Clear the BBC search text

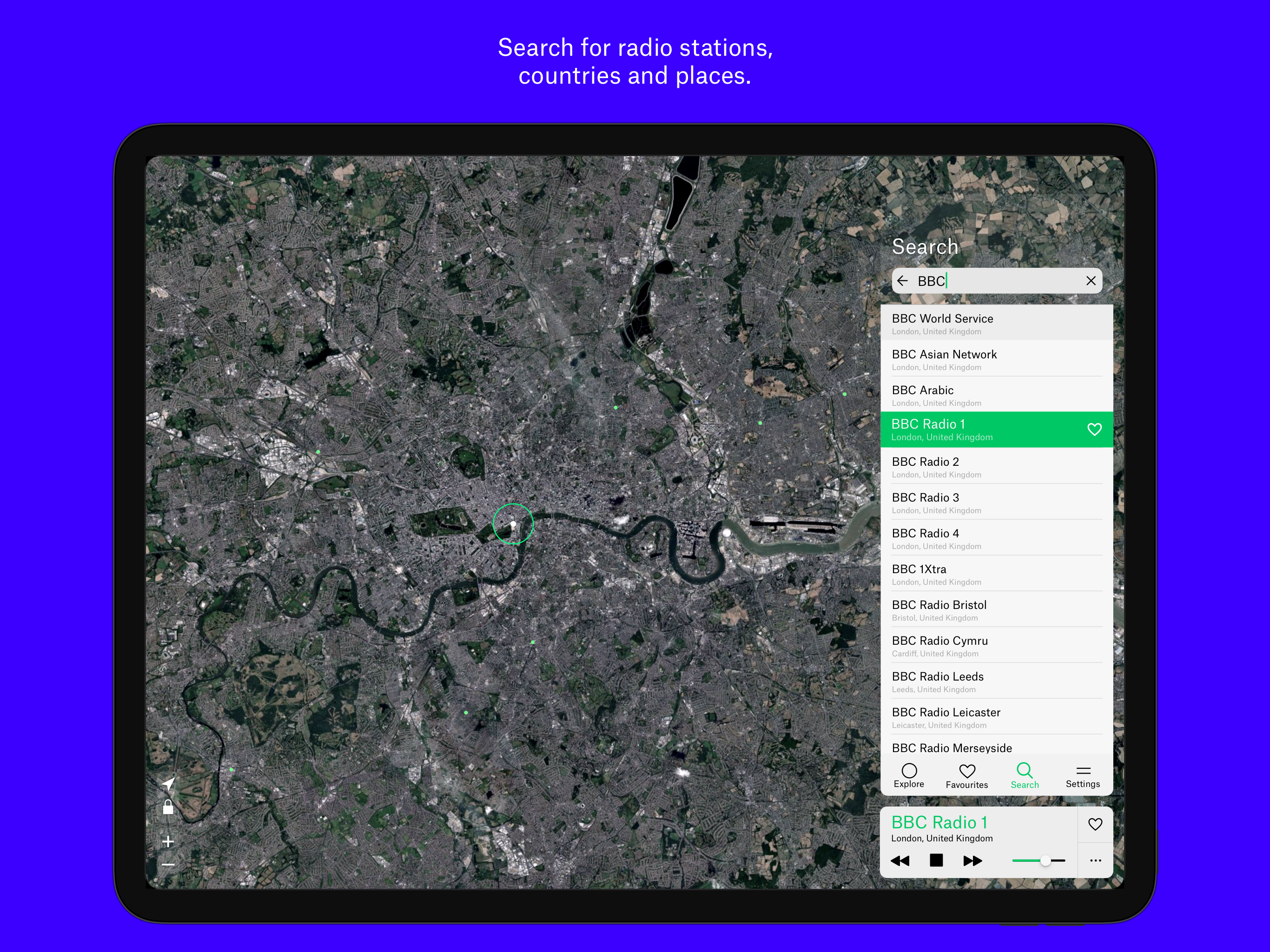coord(1091,281)
